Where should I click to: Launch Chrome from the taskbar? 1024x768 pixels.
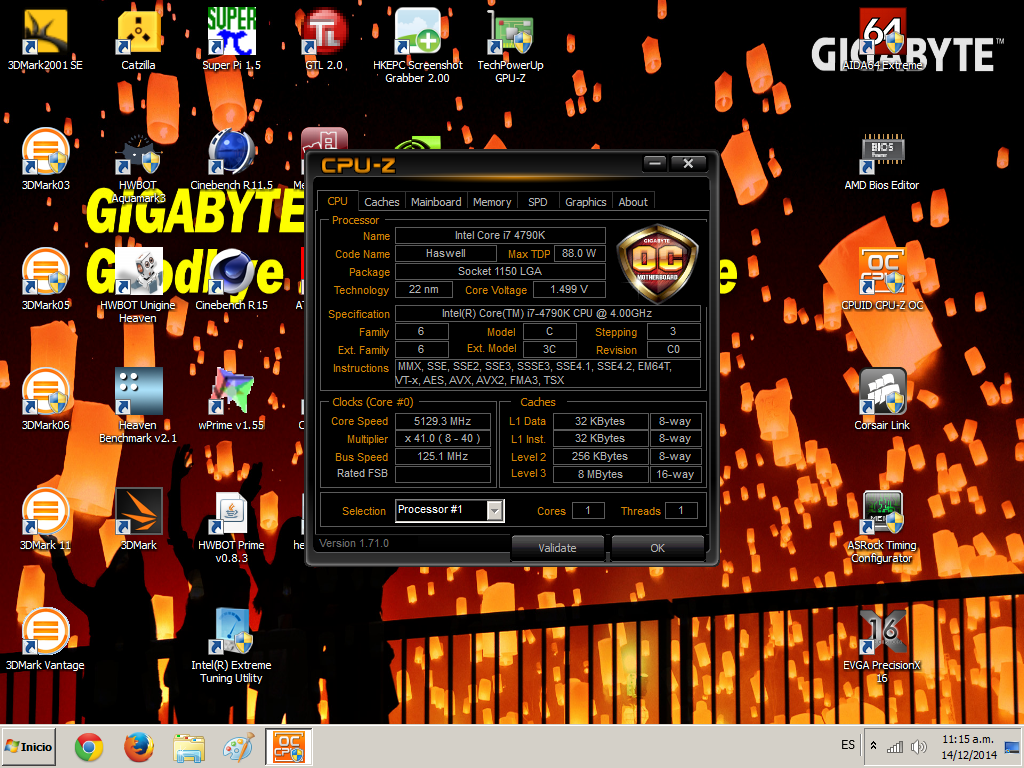pyautogui.click(x=89, y=747)
